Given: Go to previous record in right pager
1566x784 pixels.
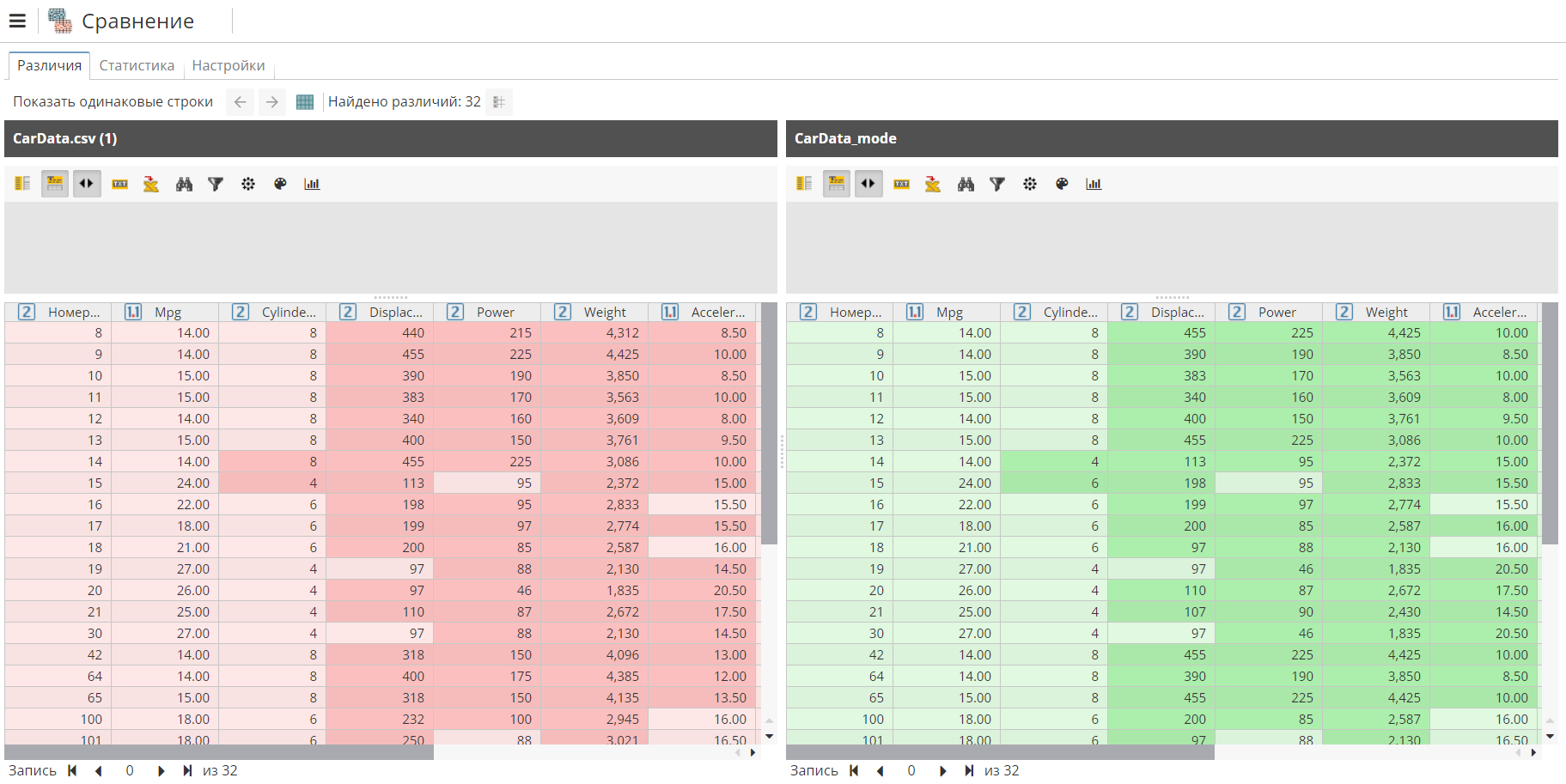Looking at the screenshot, I should [x=880, y=770].
